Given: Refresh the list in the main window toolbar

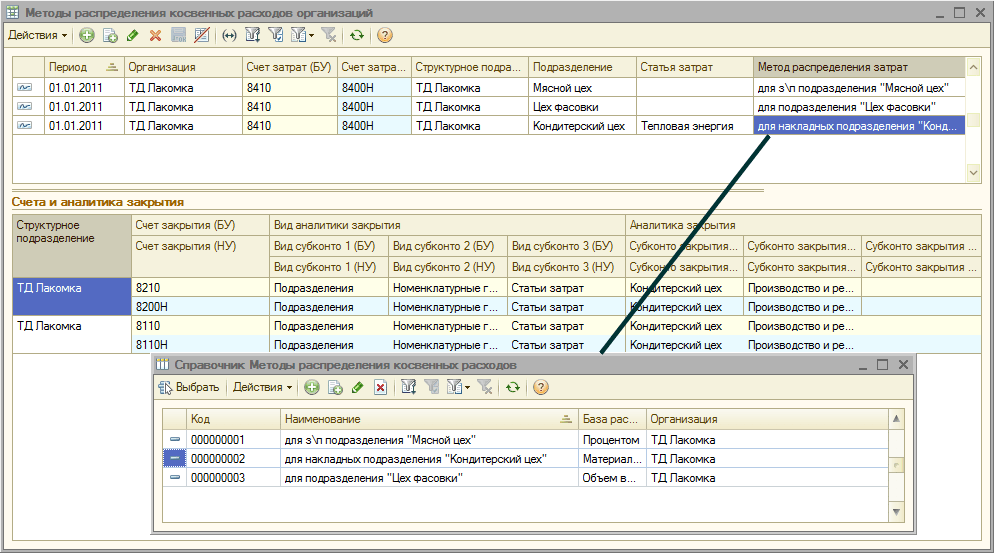Looking at the screenshot, I should [356, 35].
